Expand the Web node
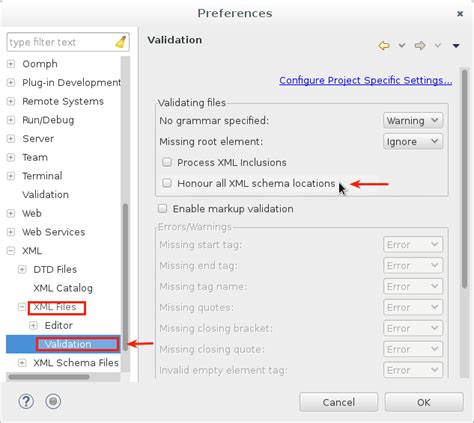 click(x=11, y=213)
